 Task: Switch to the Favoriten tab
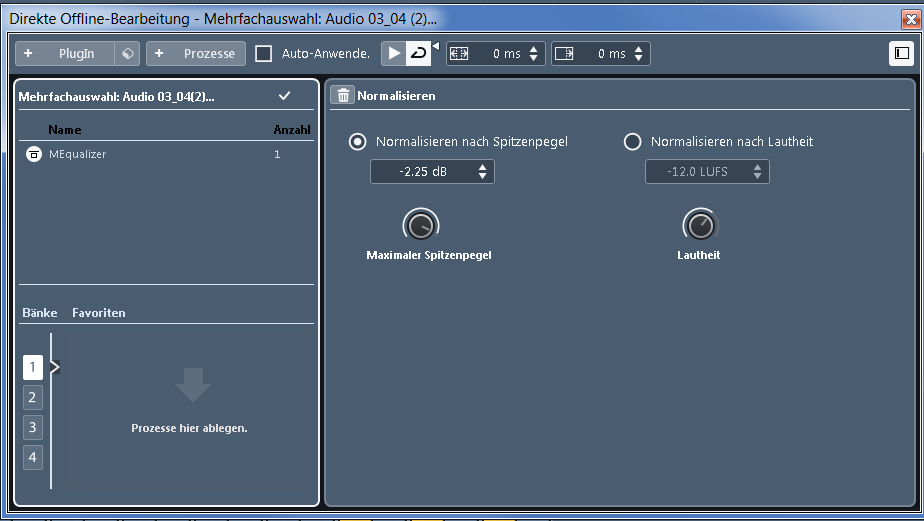pos(98,313)
